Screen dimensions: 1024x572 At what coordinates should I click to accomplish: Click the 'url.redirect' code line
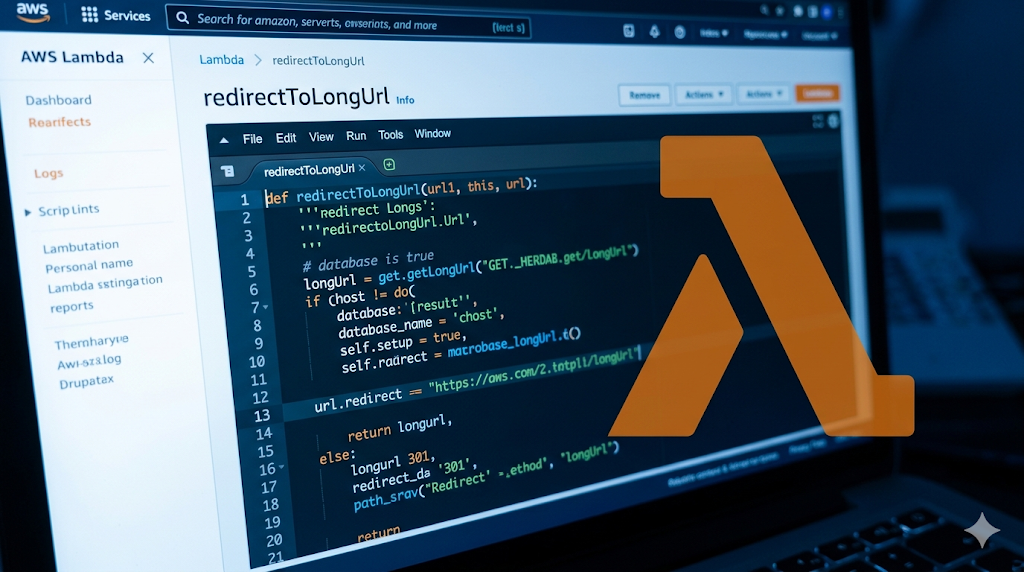tap(478, 379)
